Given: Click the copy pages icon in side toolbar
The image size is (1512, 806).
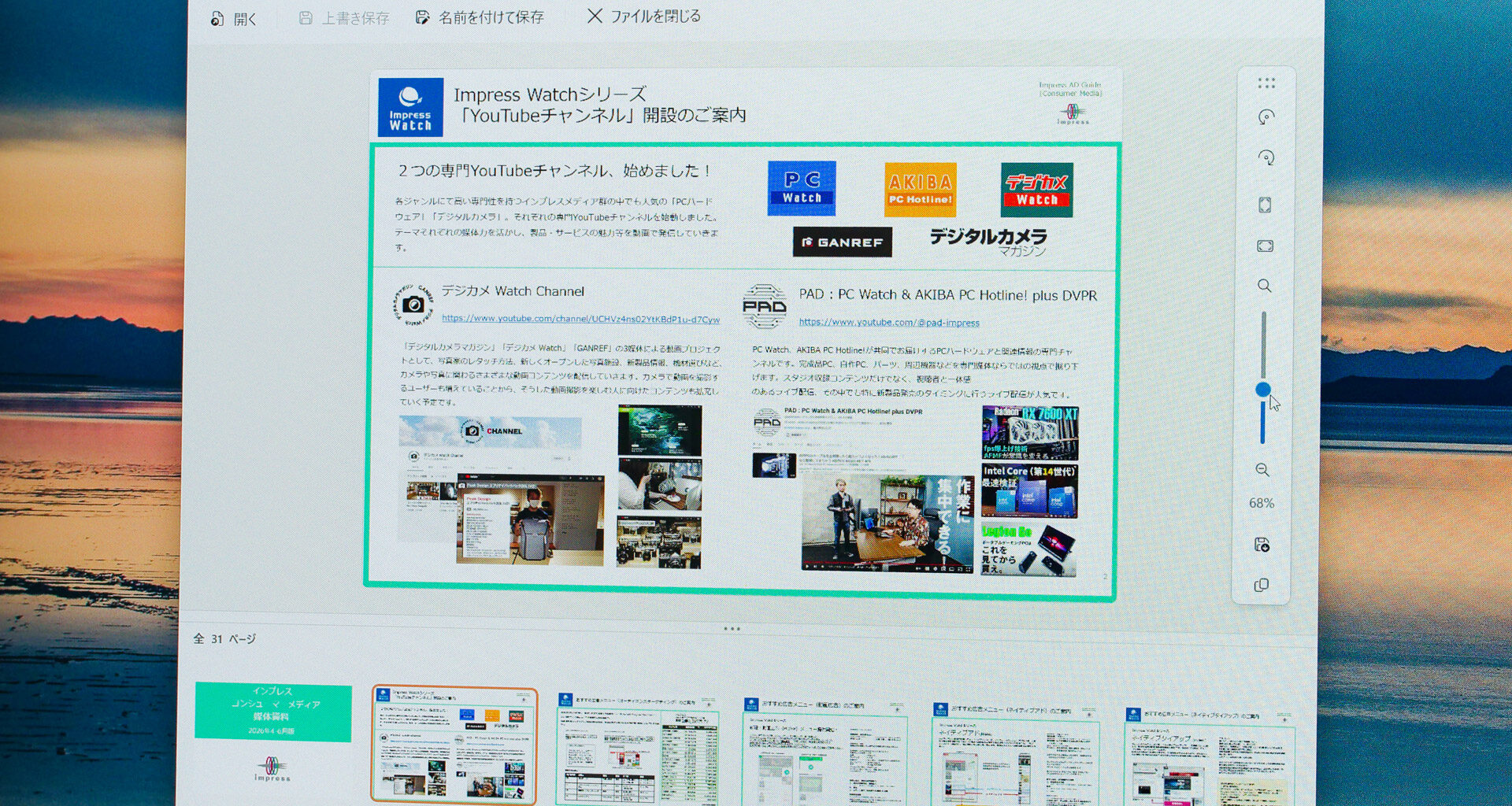Looking at the screenshot, I should pyautogui.click(x=1261, y=585).
